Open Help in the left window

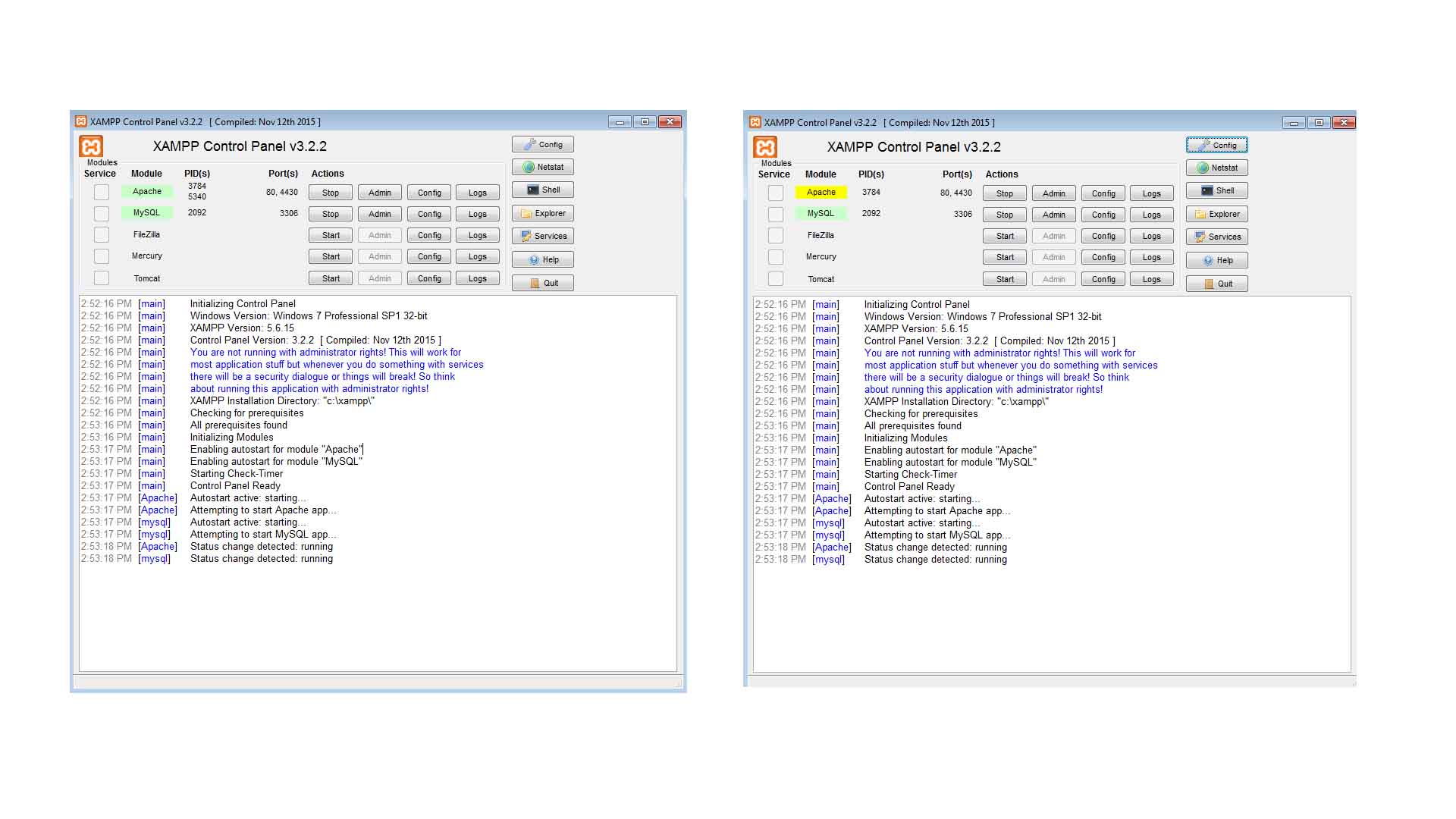click(543, 259)
